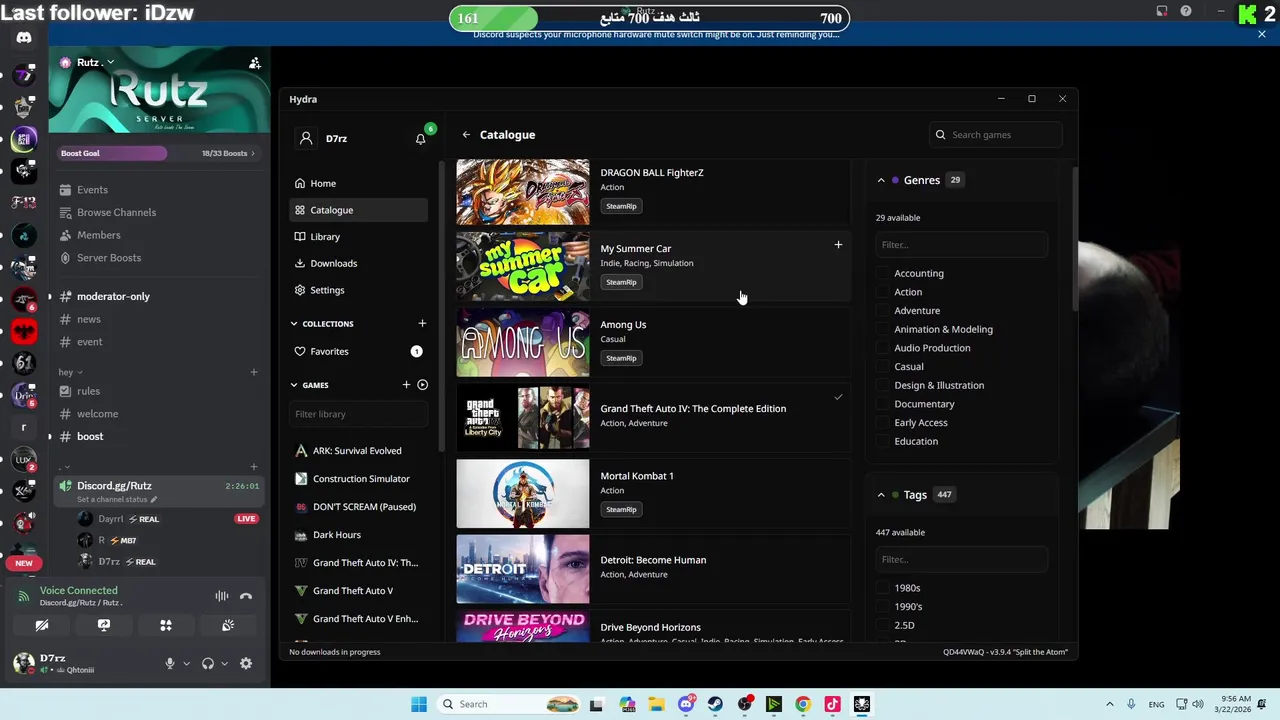This screenshot has height=720, width=1280.
Task: Open Members in Discord
Action: tap(158, 235)
